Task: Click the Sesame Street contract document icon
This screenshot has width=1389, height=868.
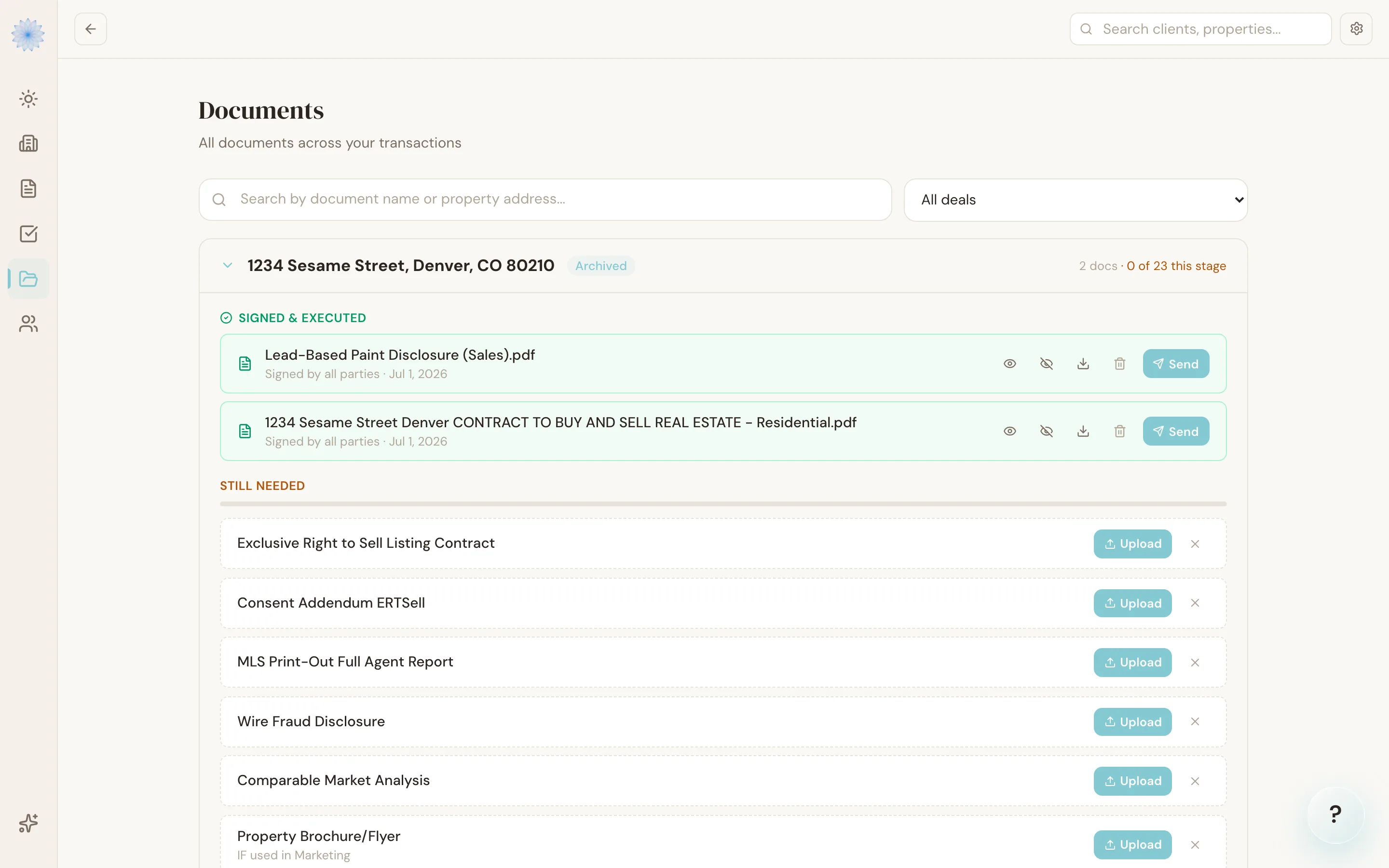Action: (245, 431)
